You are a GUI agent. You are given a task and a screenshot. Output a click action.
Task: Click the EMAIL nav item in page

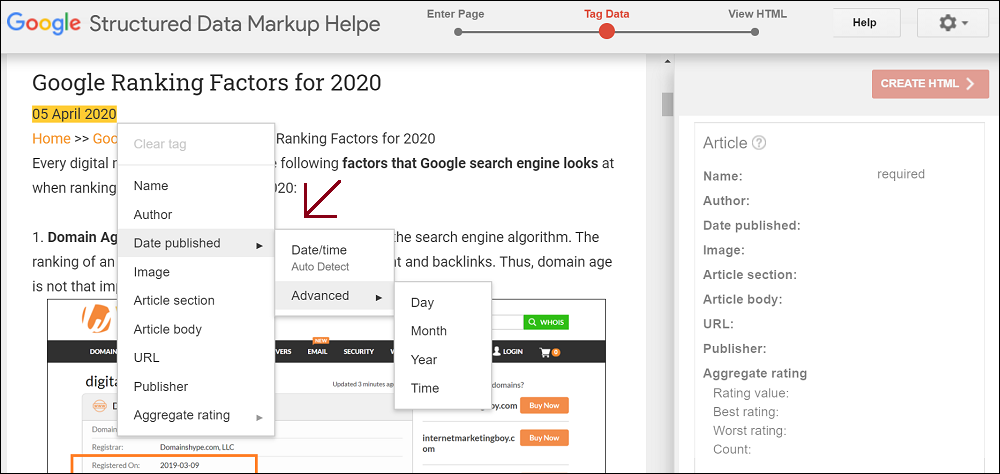(316, 352)
